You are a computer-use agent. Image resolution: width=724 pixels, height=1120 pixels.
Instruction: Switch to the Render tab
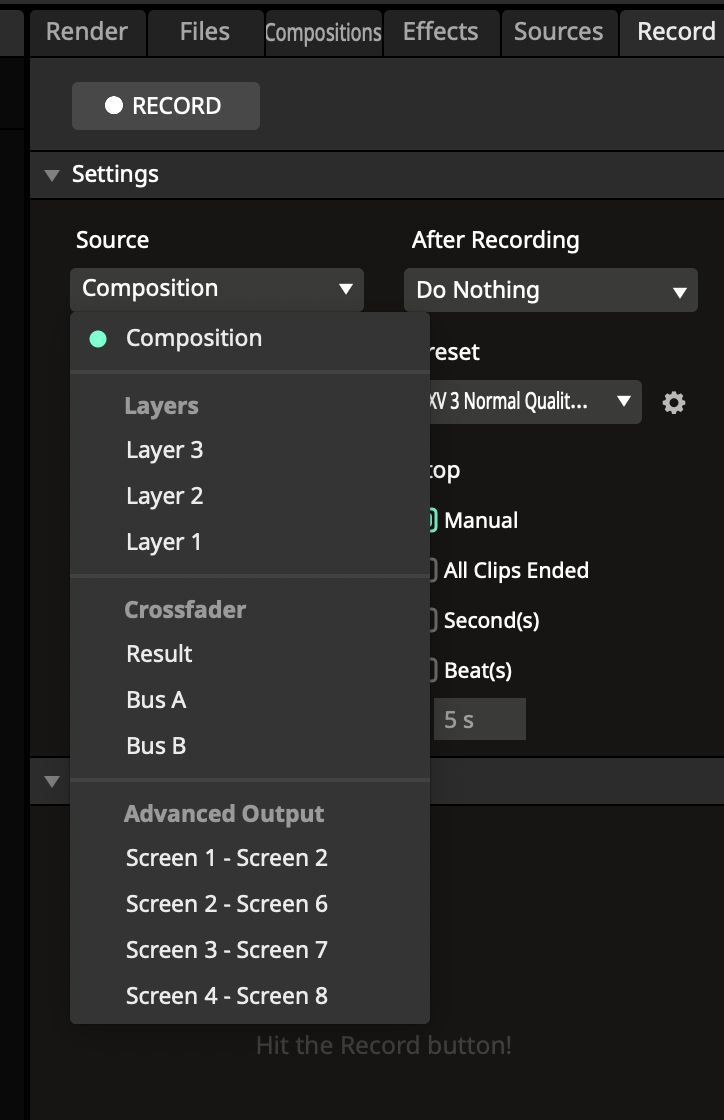87,32
